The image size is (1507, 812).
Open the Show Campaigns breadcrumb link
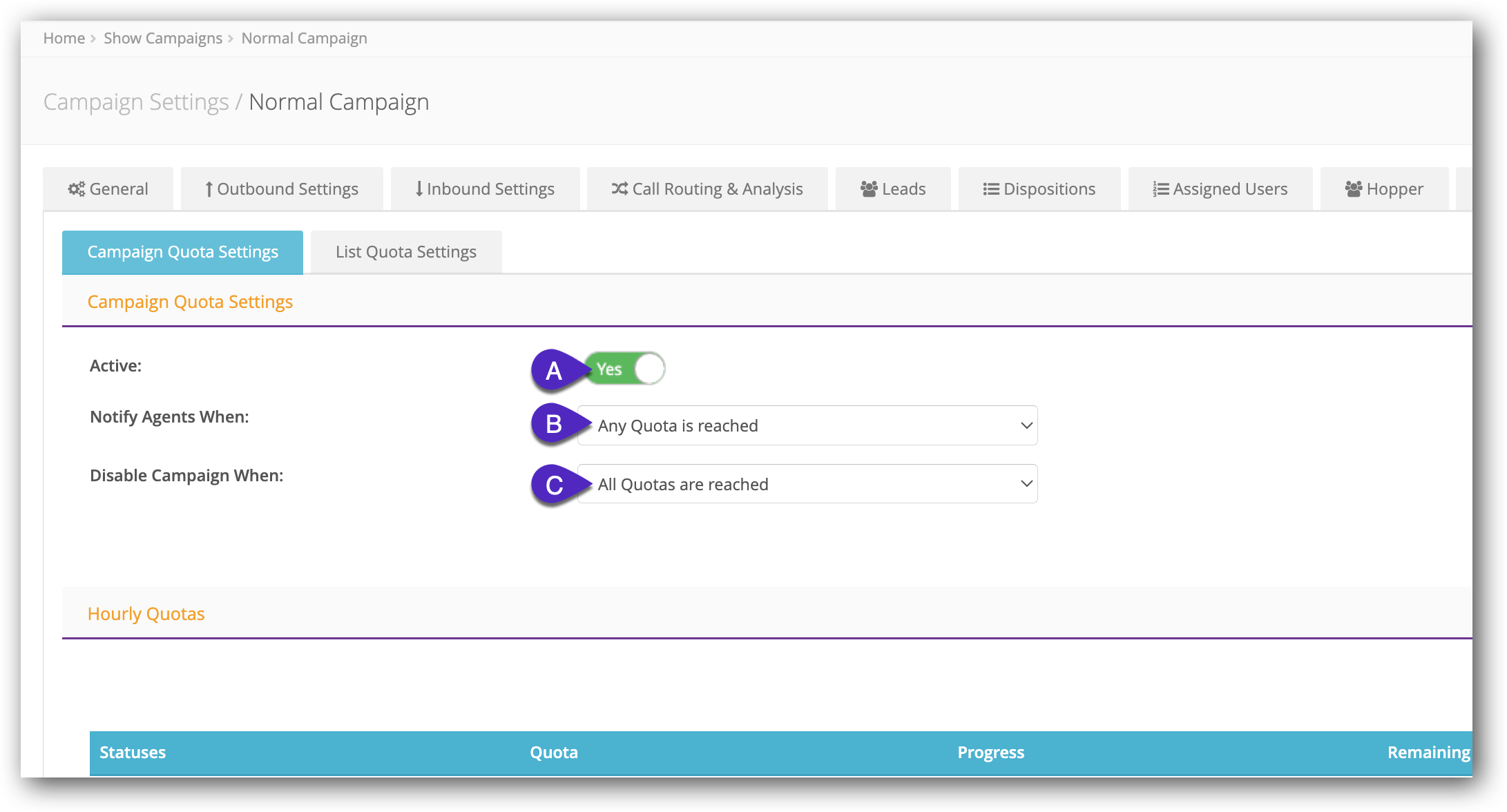(163, 38)
